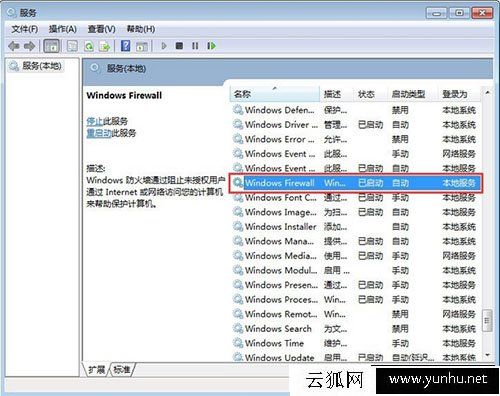Viewport: 500px width, 396px height.
Task: Click the scrollbar down arrow in services list
Action: point(487,355)
